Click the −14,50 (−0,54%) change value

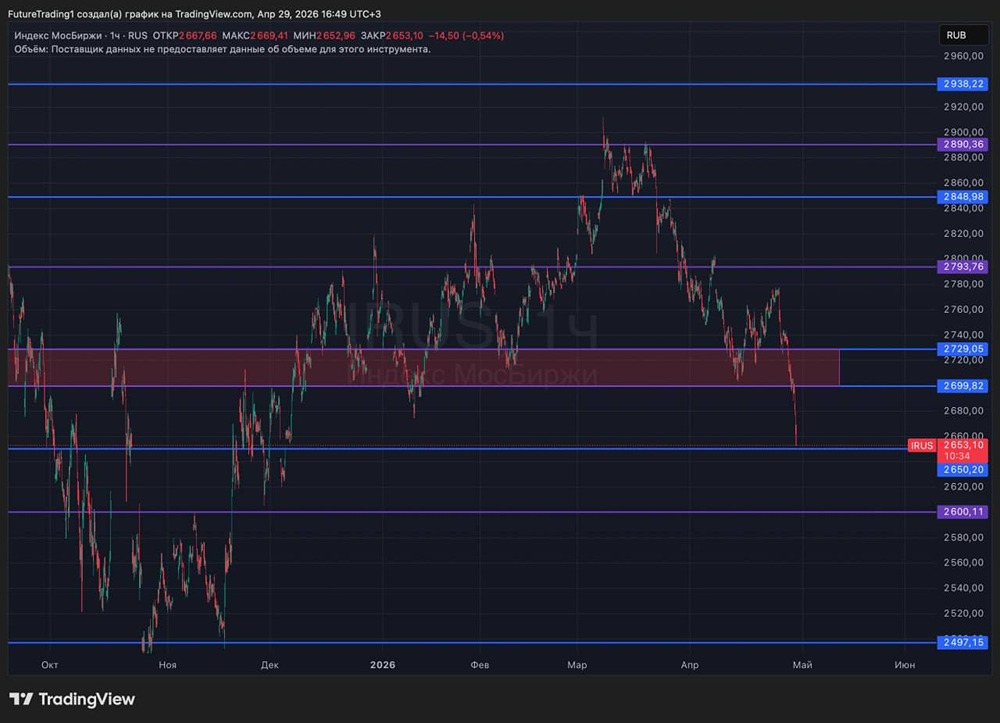(466, 36)
